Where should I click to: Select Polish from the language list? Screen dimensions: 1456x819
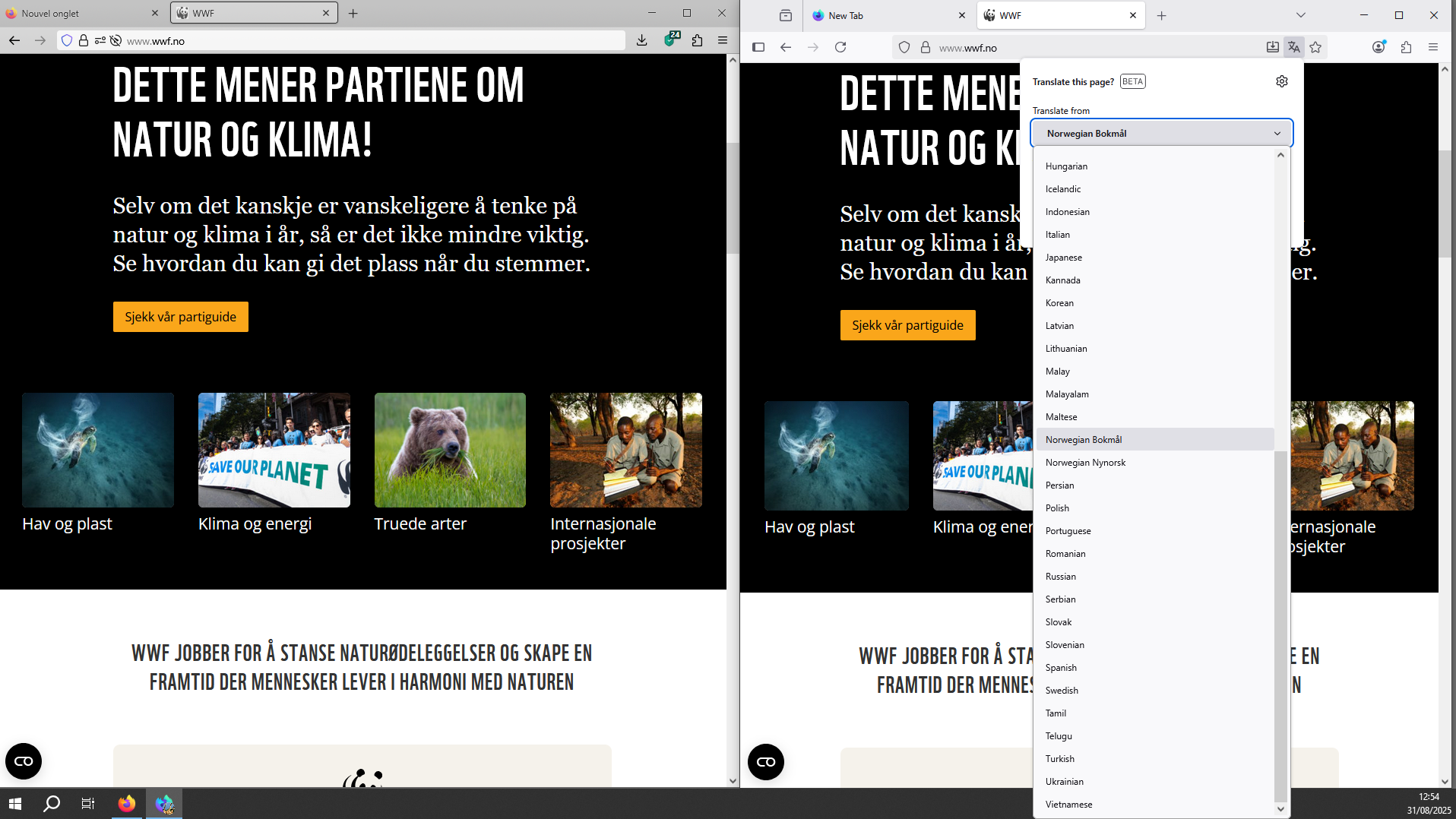[x=1154, y=508]
